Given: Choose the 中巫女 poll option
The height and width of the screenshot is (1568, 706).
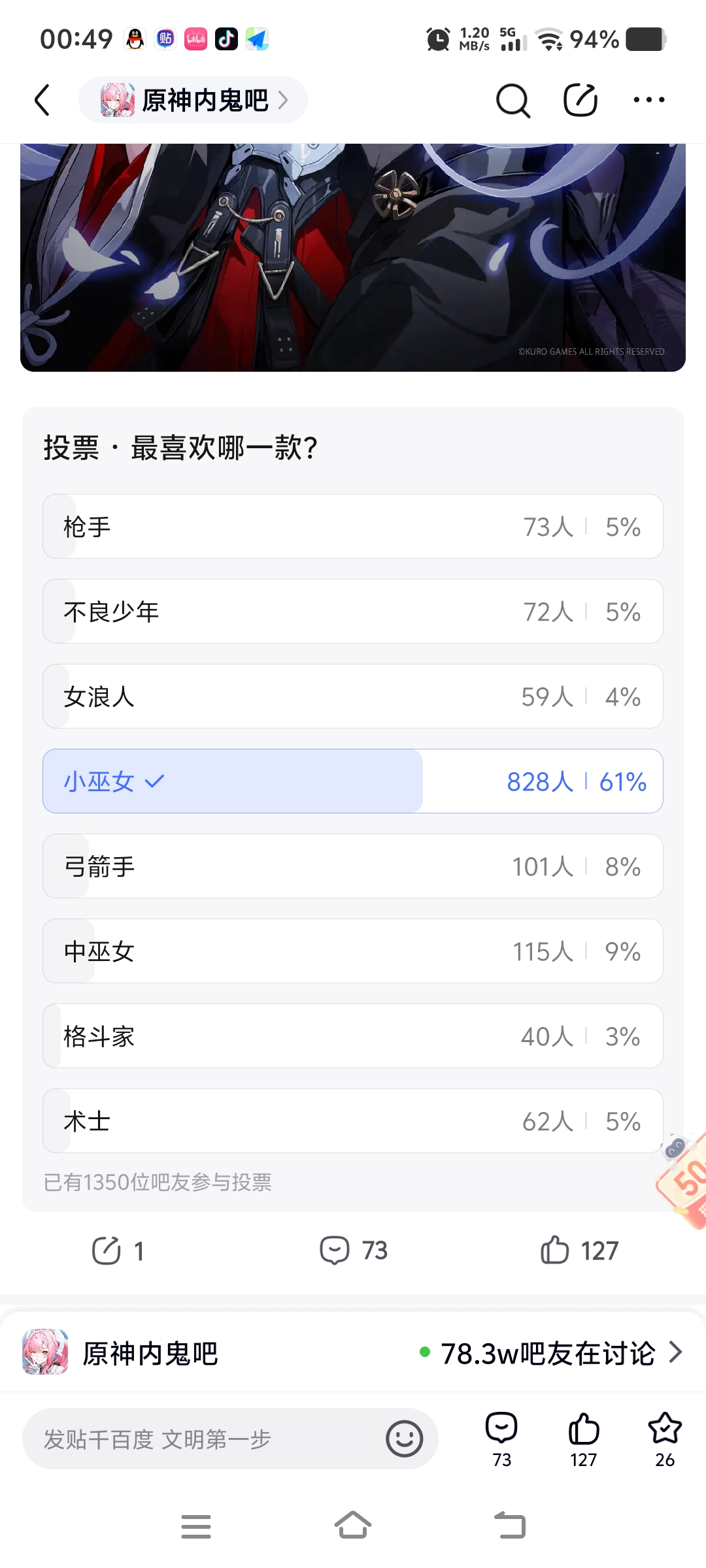Looking at the screenshot, I should tap(353, 951).
